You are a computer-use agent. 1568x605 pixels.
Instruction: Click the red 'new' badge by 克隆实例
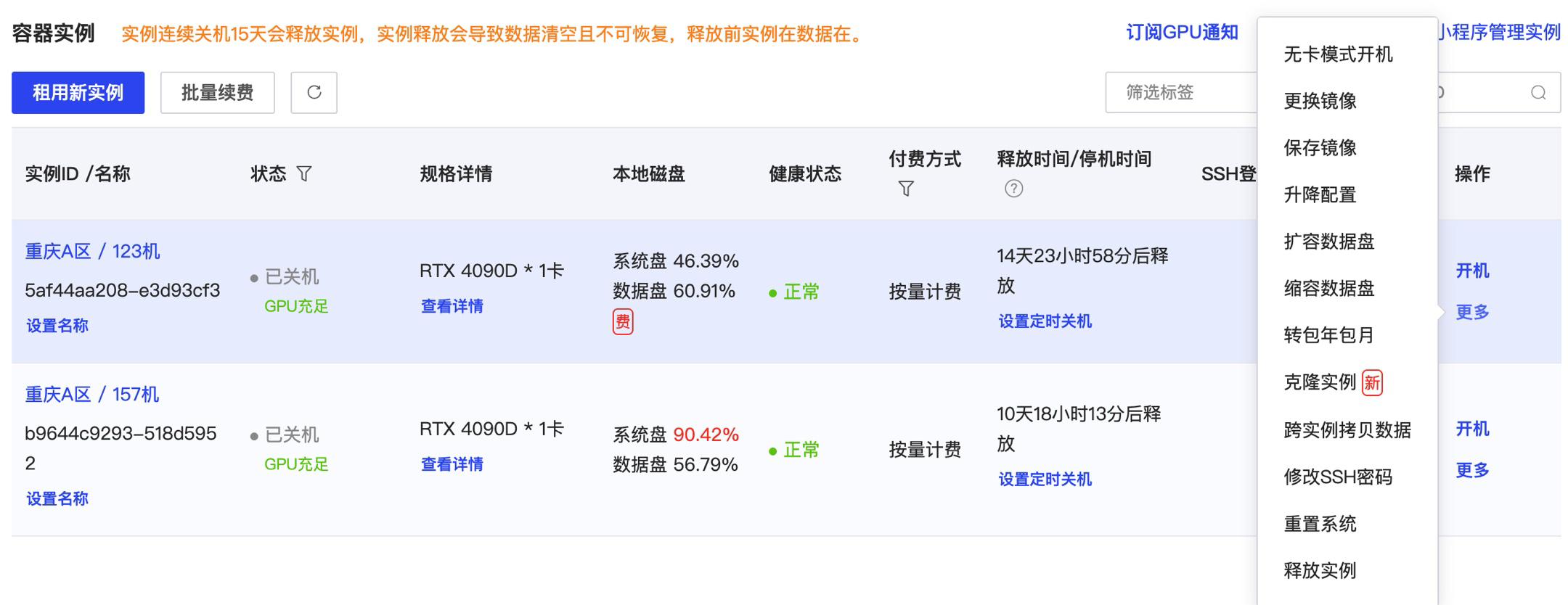point(1371,382)
